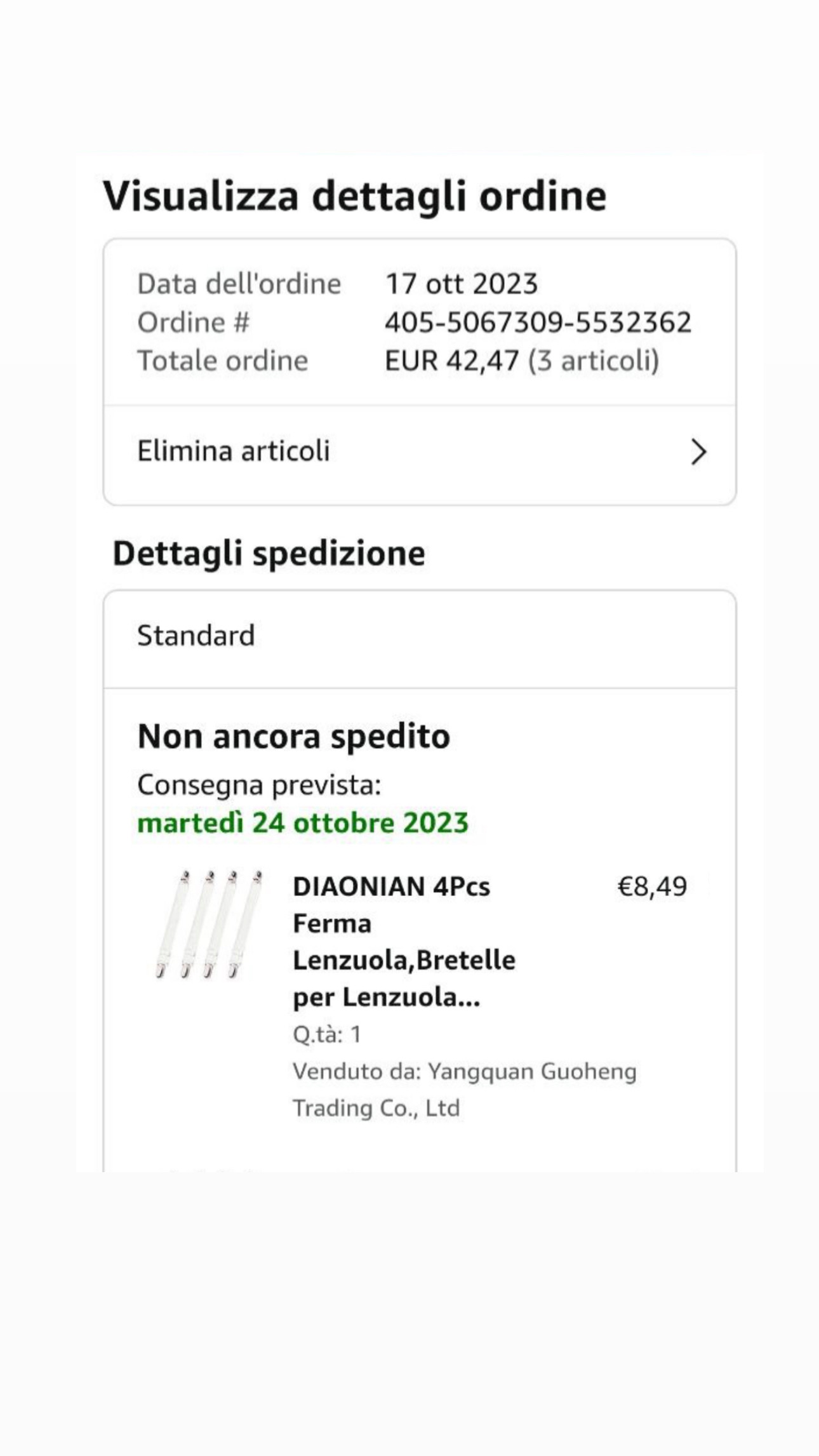Open the bed sheet straps product thumbnail

pos(210,925)
